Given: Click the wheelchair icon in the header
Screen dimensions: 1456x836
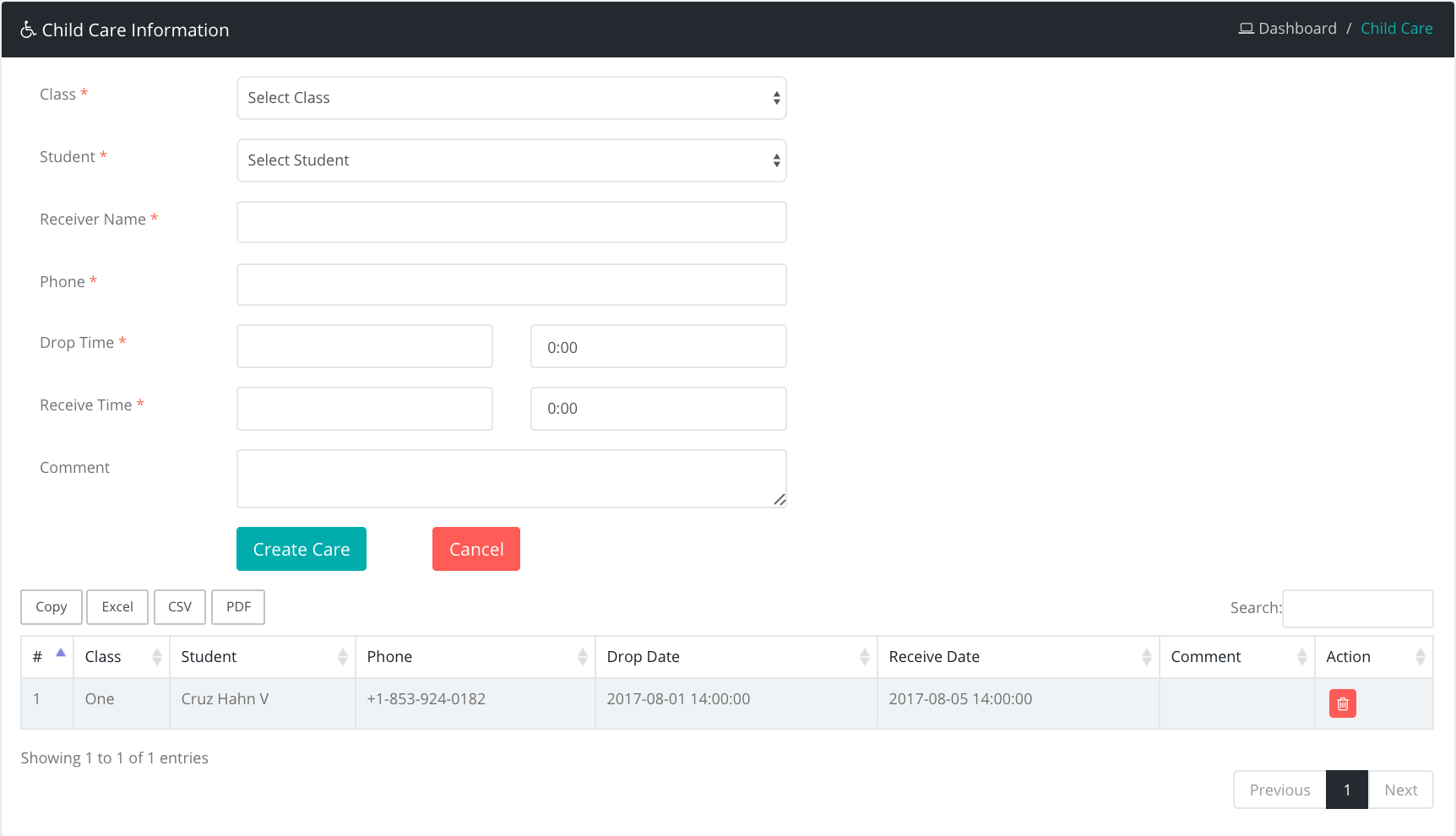Looking at the screenshot, I should [28, 30].
